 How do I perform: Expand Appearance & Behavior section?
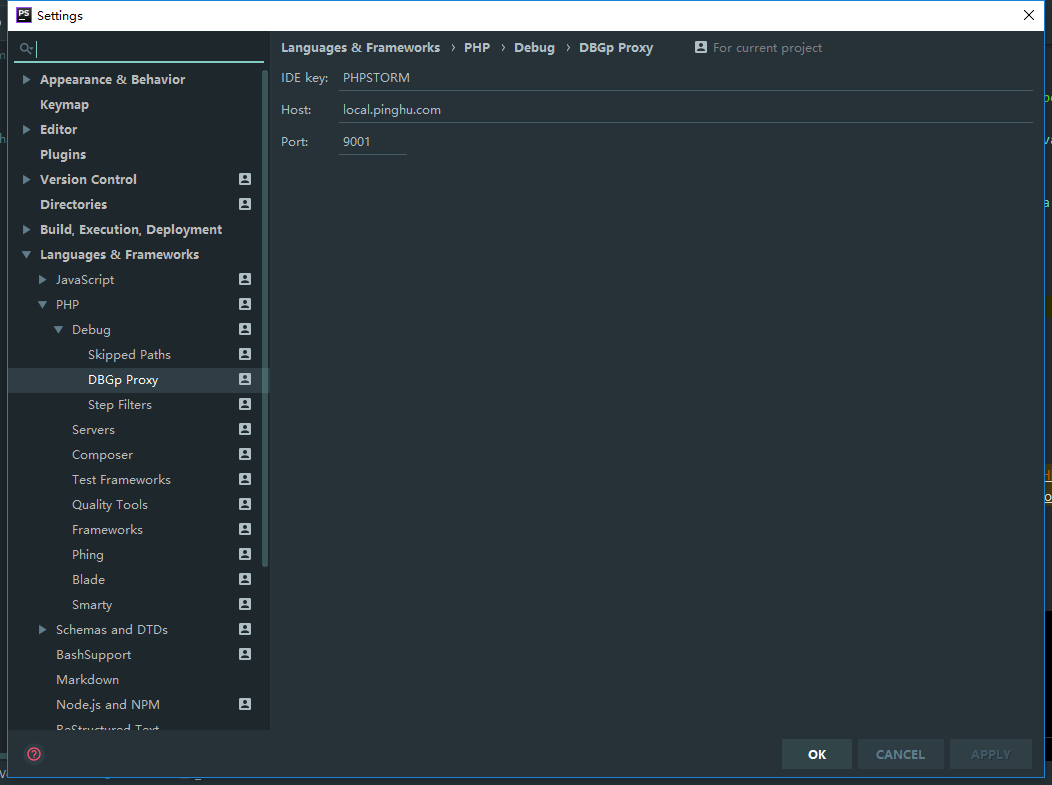[x=26, y=79]
